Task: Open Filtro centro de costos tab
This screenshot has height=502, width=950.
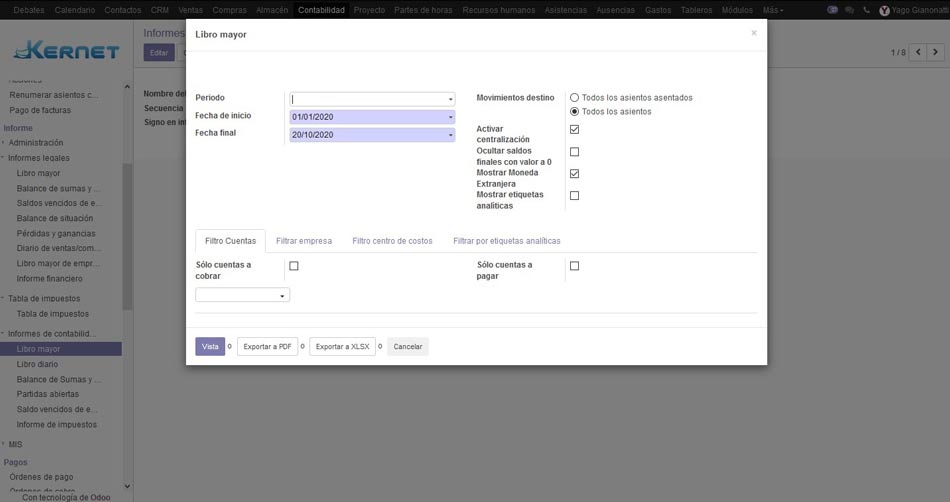Action: (x=392, y=241)
